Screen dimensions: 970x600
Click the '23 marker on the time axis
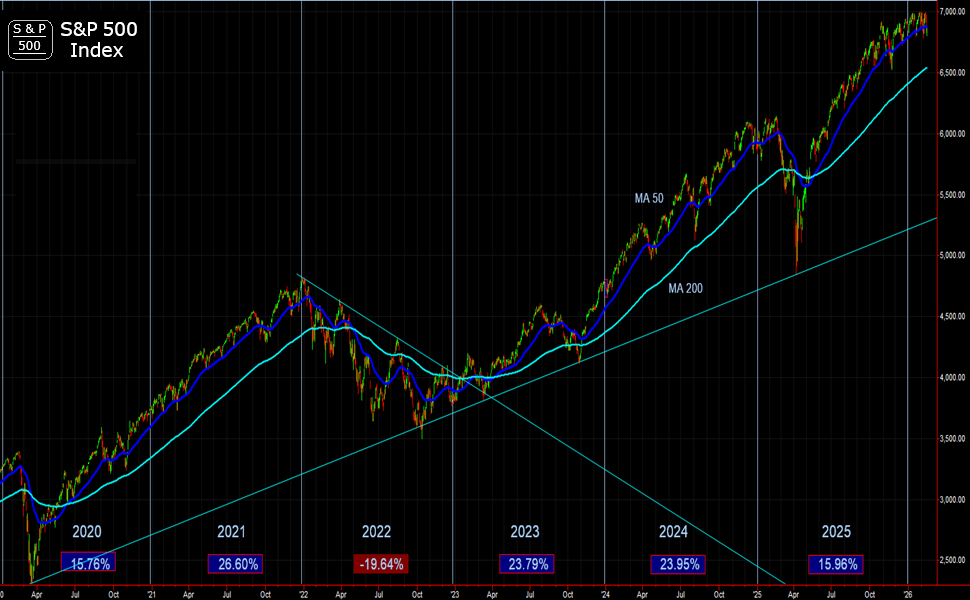[455, 592]
